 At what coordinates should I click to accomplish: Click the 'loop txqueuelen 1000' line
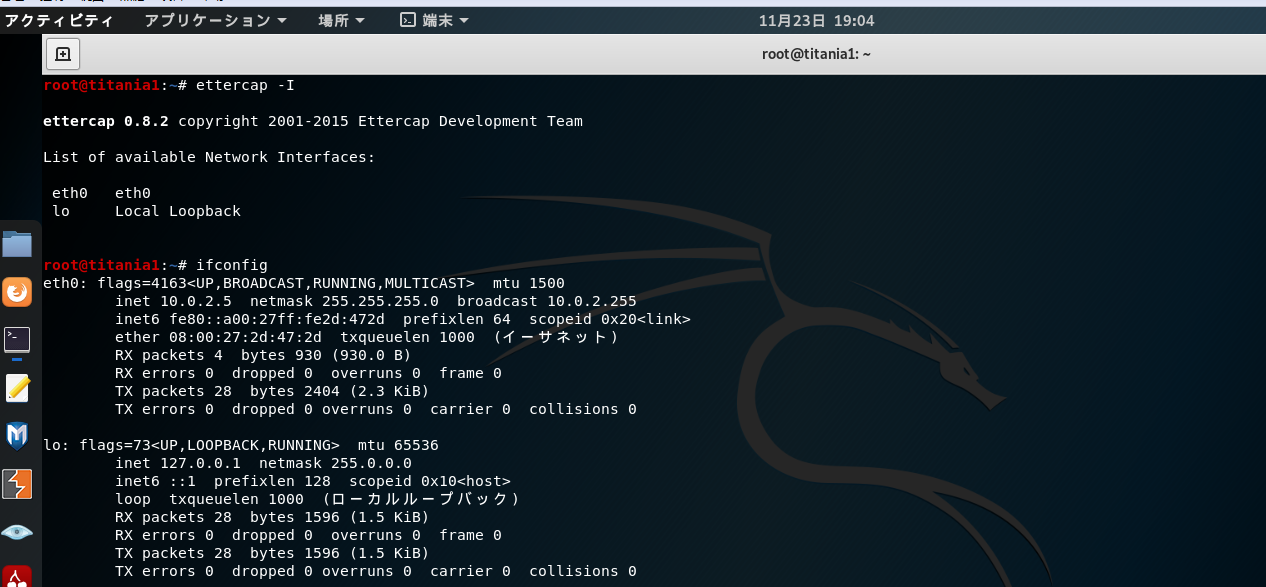(317, 499)
